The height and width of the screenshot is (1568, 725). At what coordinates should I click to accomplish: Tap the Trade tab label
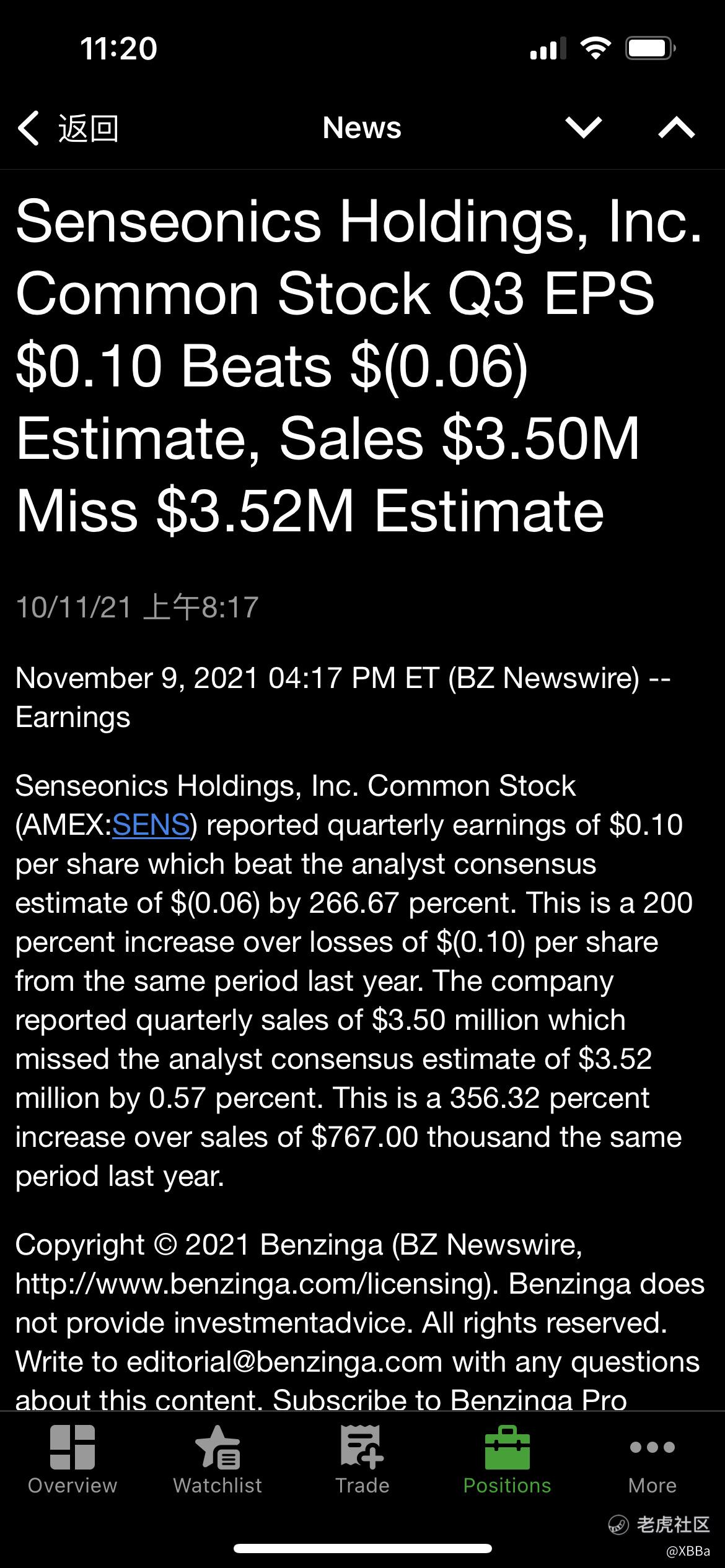(362, 1486)
